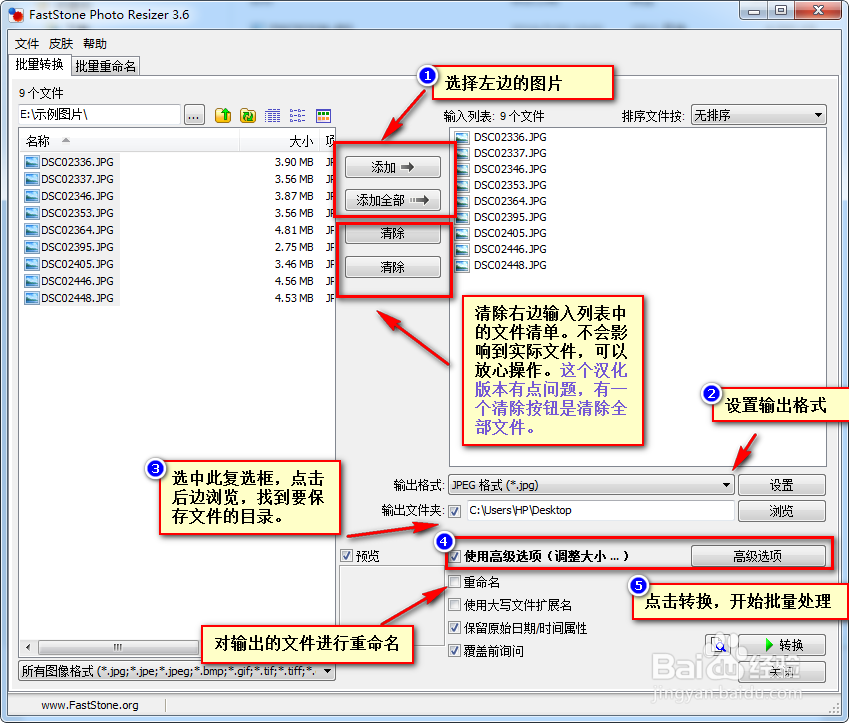Click the 4.81 MB size cell
849x723 pixels.
coord(294,230)
